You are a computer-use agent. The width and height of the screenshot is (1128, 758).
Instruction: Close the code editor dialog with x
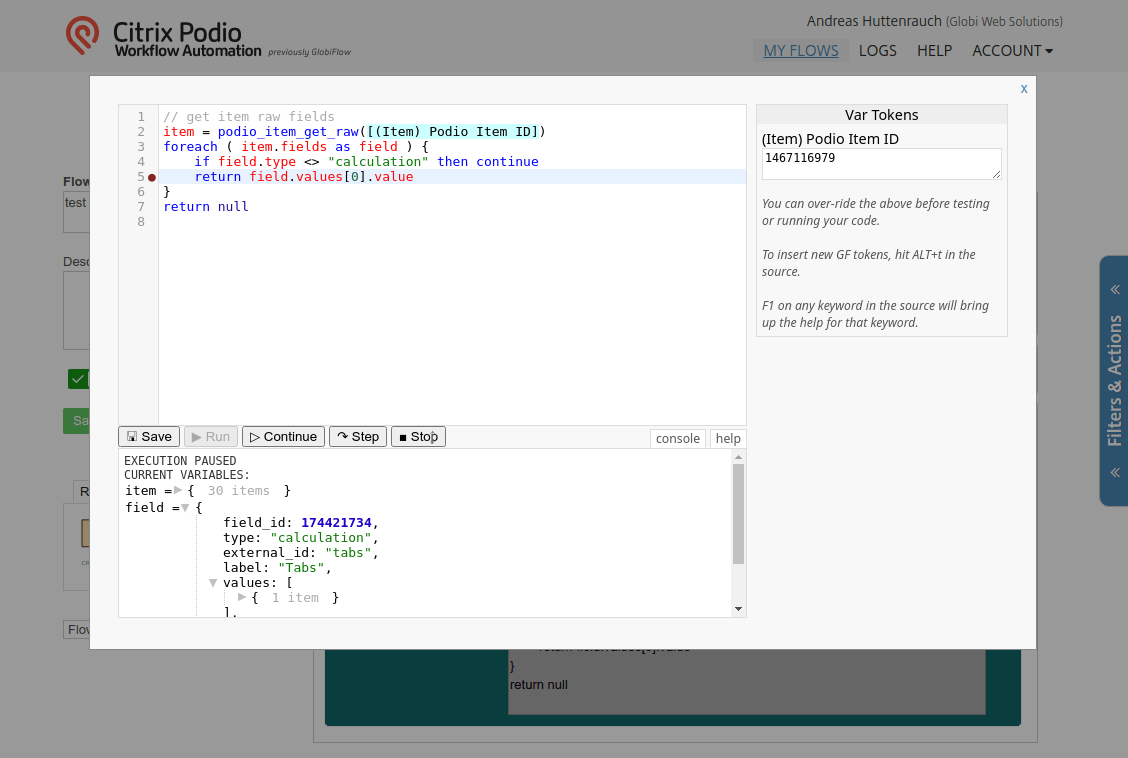tap(1024, 88)
